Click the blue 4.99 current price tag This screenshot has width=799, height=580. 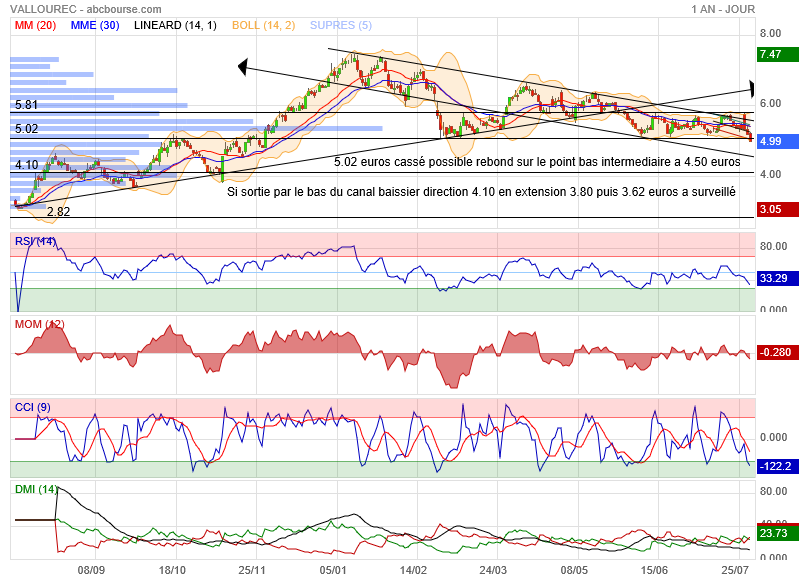pos(770,142)
